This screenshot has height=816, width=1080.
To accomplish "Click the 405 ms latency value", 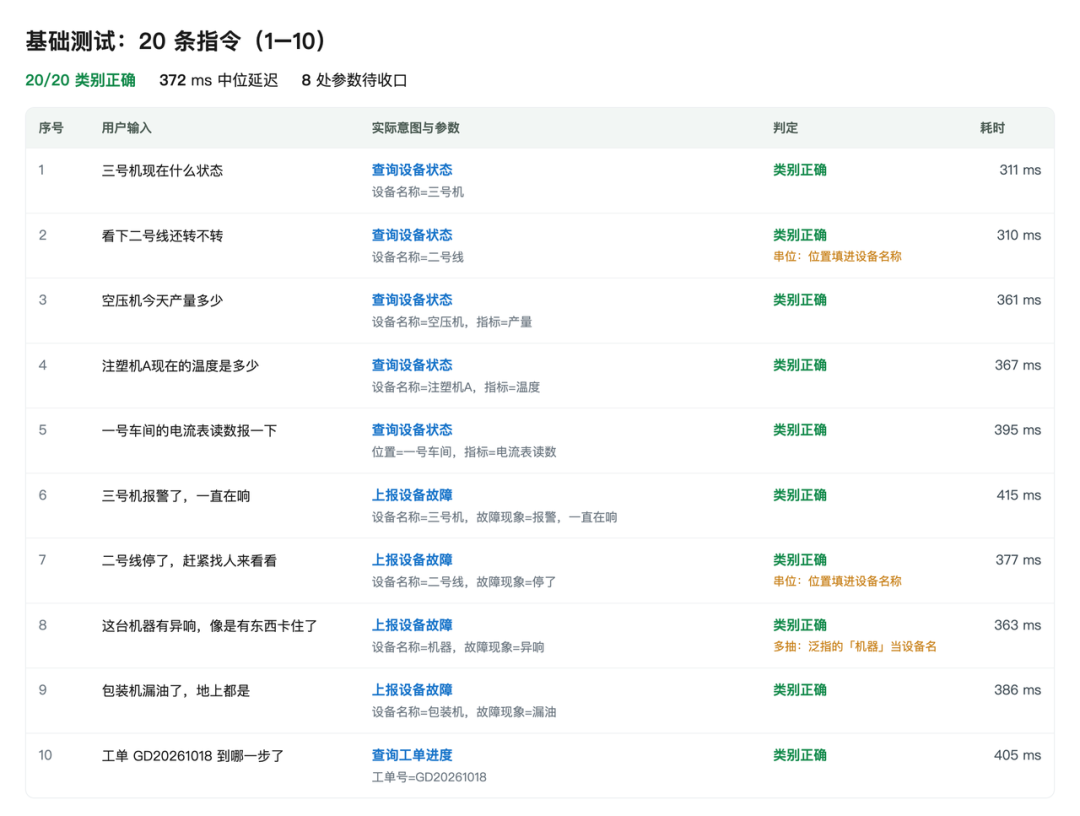I will 1017,756.
